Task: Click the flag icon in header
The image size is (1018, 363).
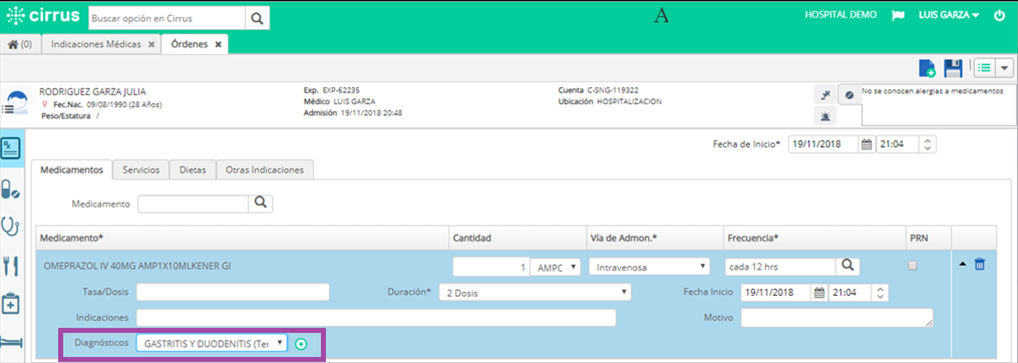Action: 899,16
